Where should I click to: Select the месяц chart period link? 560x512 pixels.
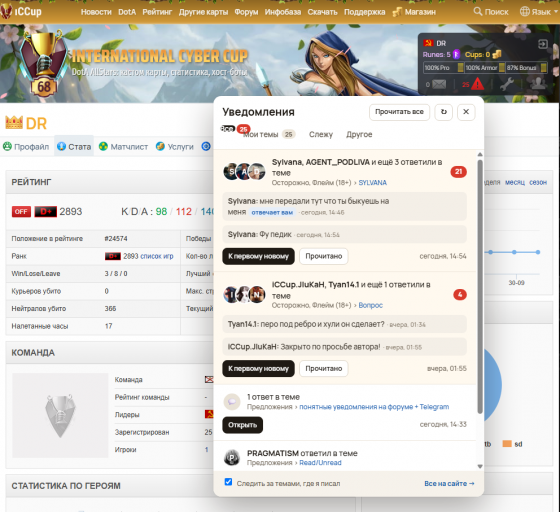(515, 182)
